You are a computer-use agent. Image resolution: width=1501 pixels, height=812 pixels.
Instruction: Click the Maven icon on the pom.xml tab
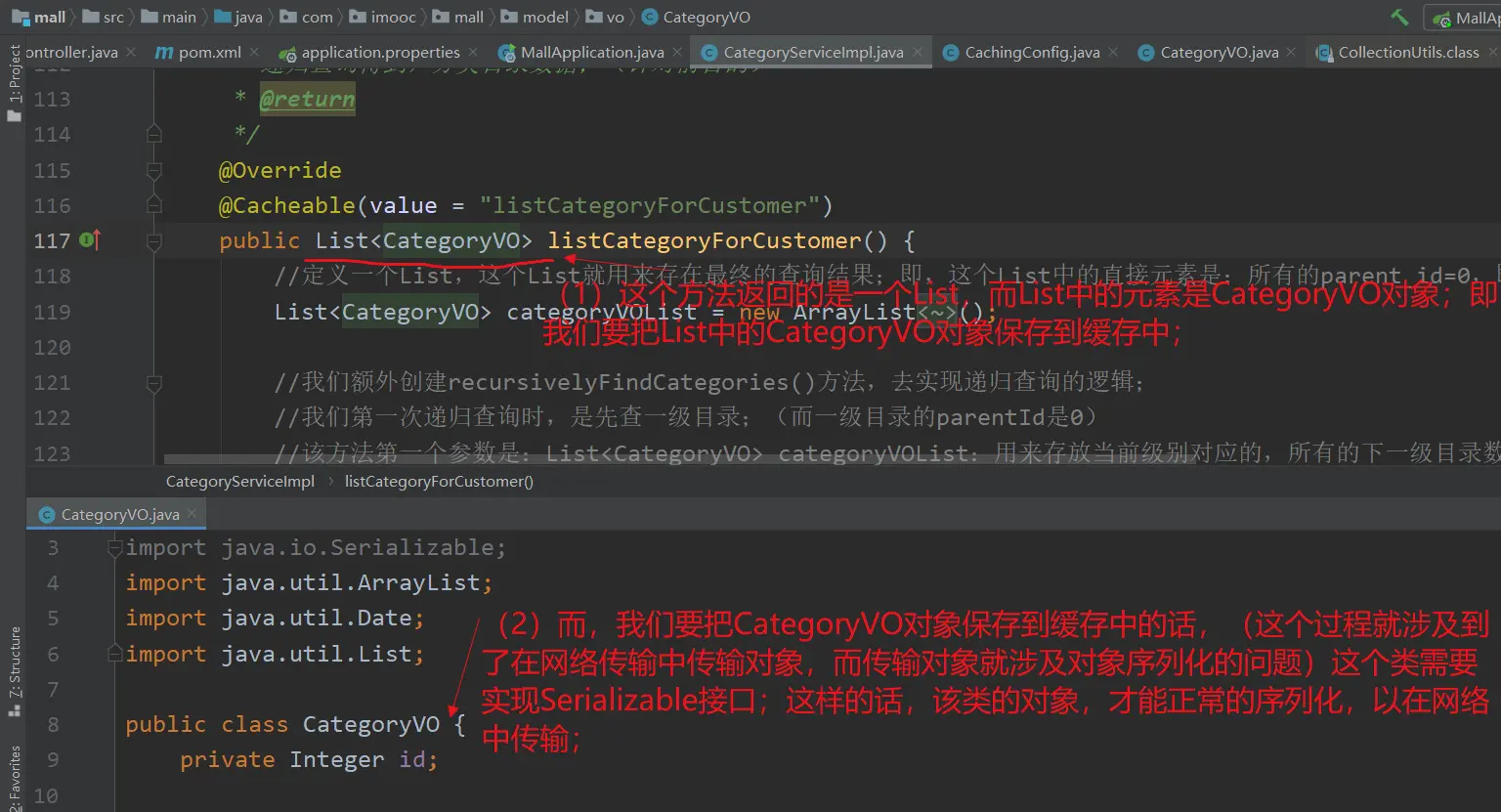click(164, 53)
